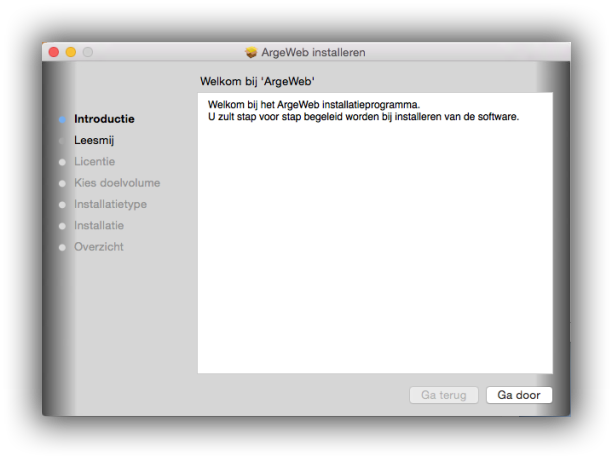The width and height of the screenshot is (613, 459).
Task: Select the Overzicht step
Action: 99,247
